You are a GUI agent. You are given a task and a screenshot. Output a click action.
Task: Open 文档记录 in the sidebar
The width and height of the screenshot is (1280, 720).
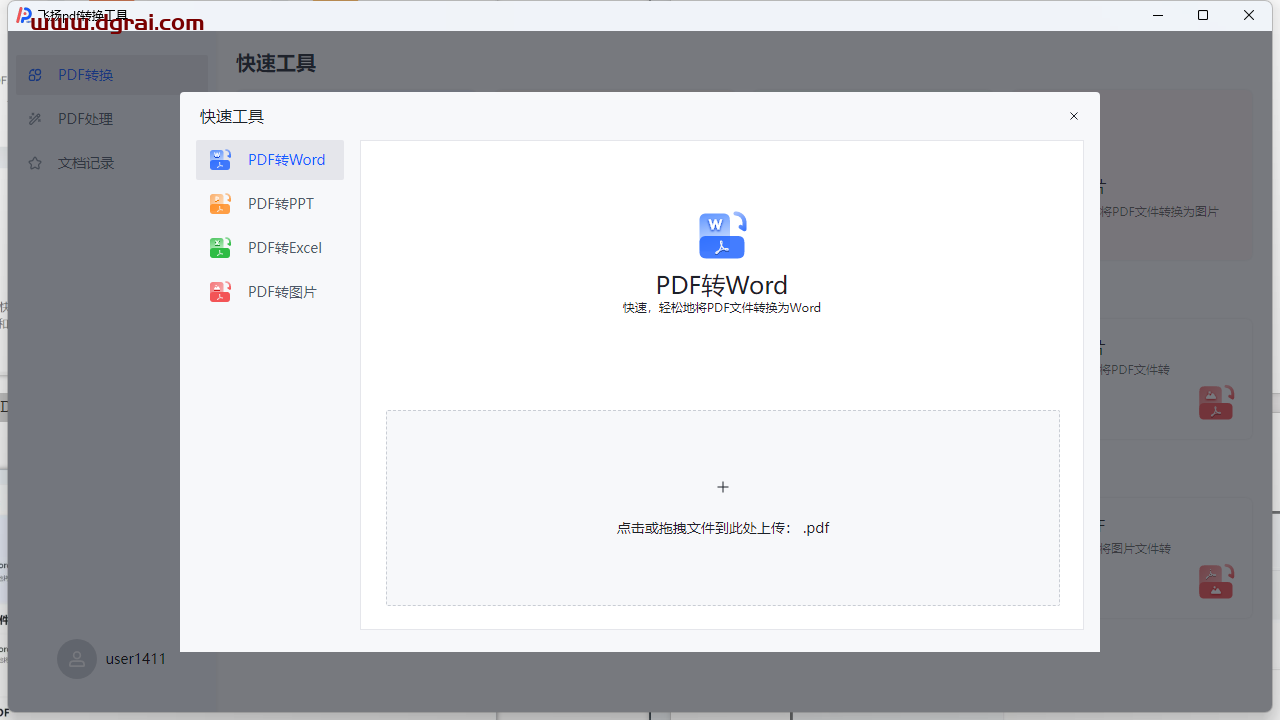tap(112, 163)
